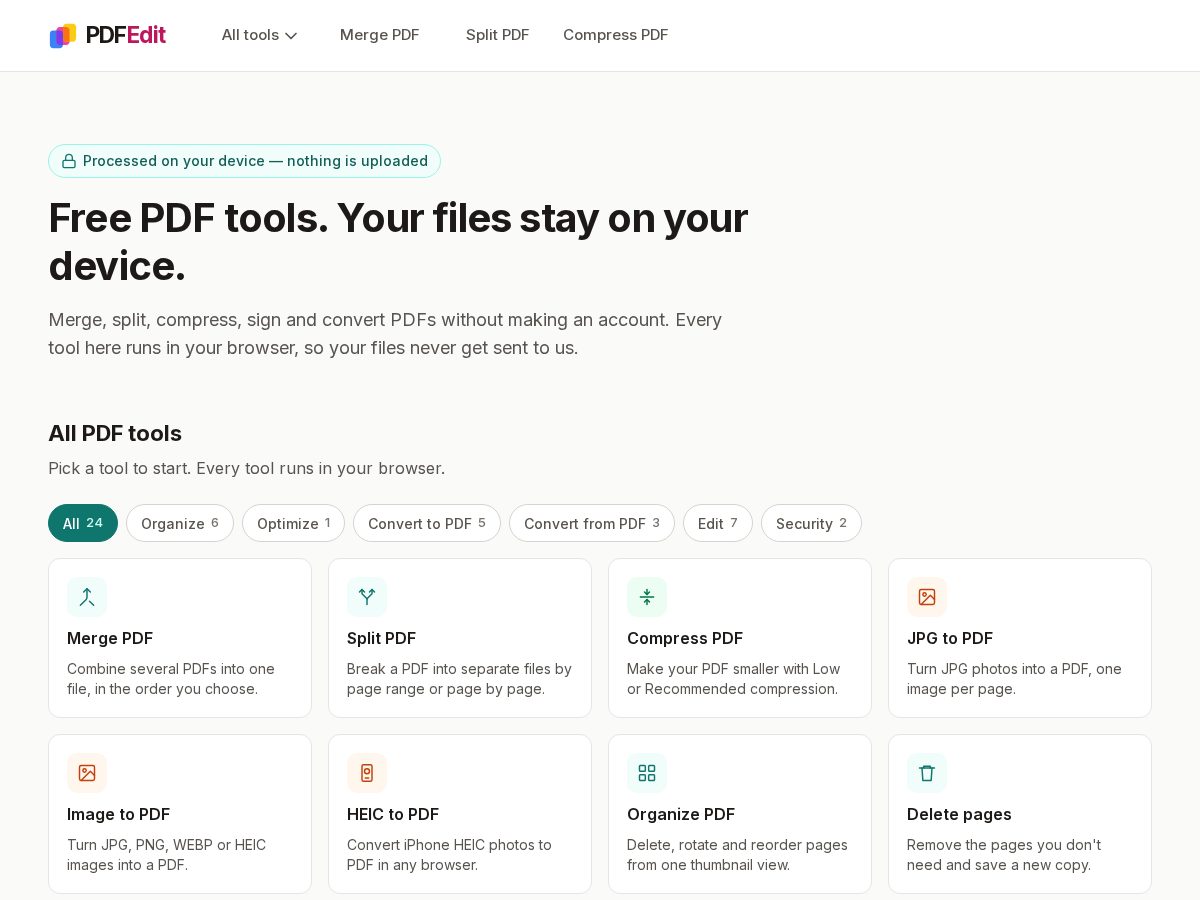
Task: Click the Image to PDF card icon
Action: click(x=87, y=773)
